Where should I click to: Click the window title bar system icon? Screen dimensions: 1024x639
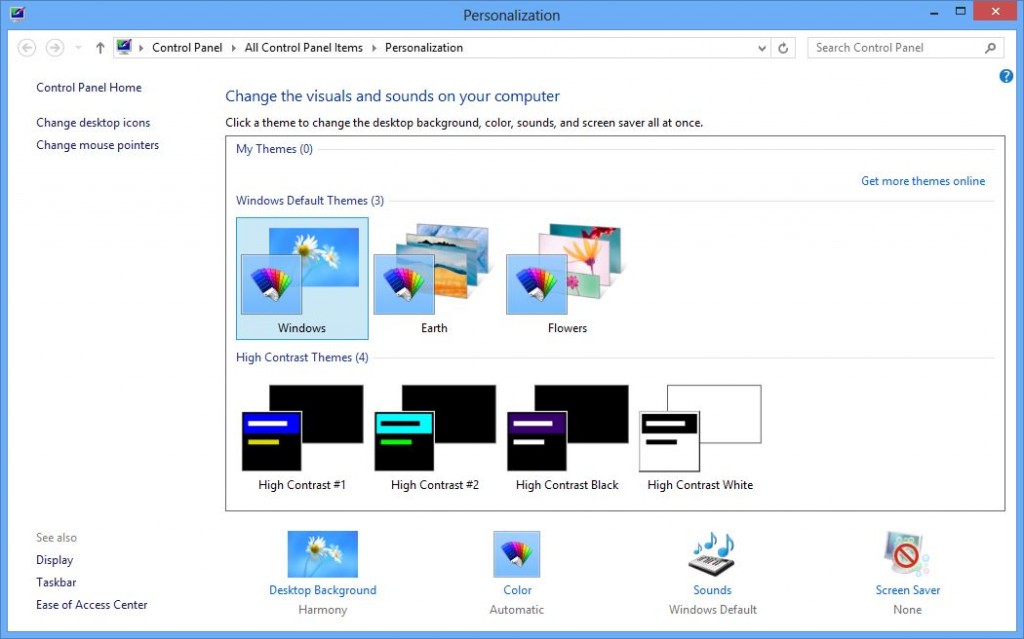pos(18,14)
